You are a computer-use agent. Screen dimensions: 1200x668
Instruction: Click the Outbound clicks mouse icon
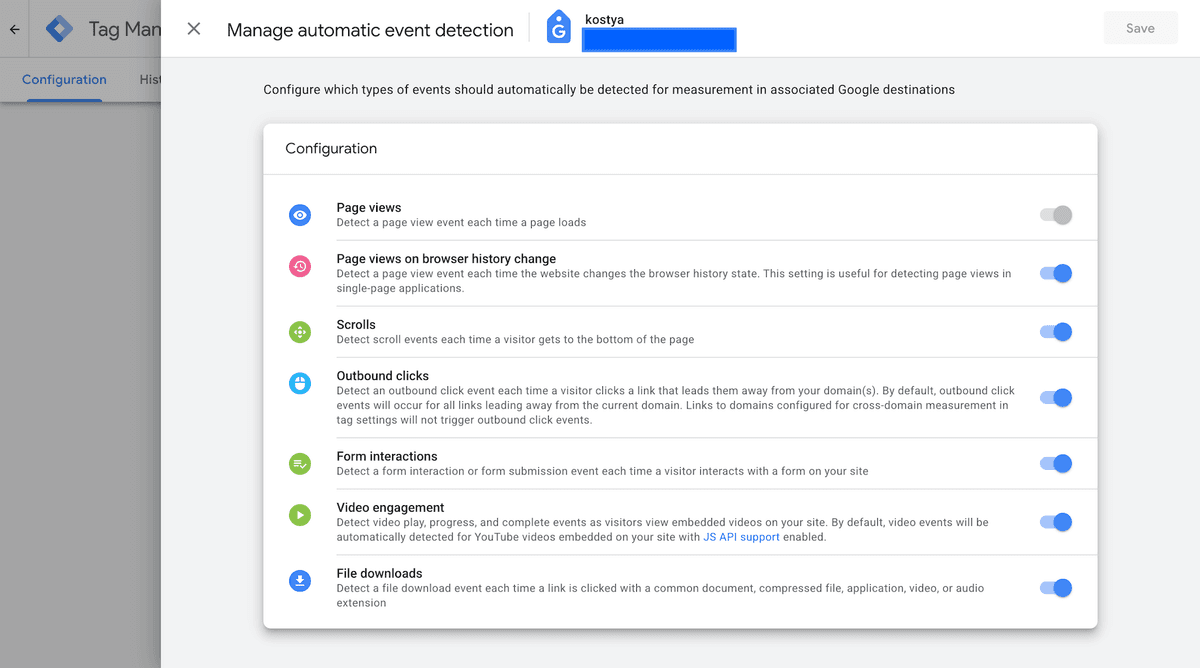300,383
